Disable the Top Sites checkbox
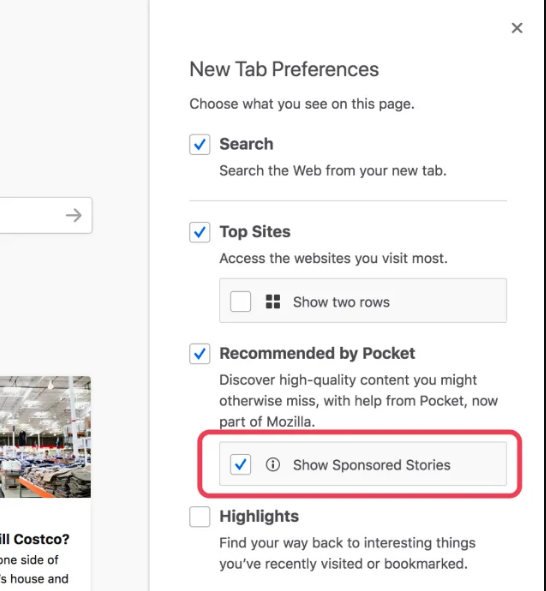 [200, 232]
